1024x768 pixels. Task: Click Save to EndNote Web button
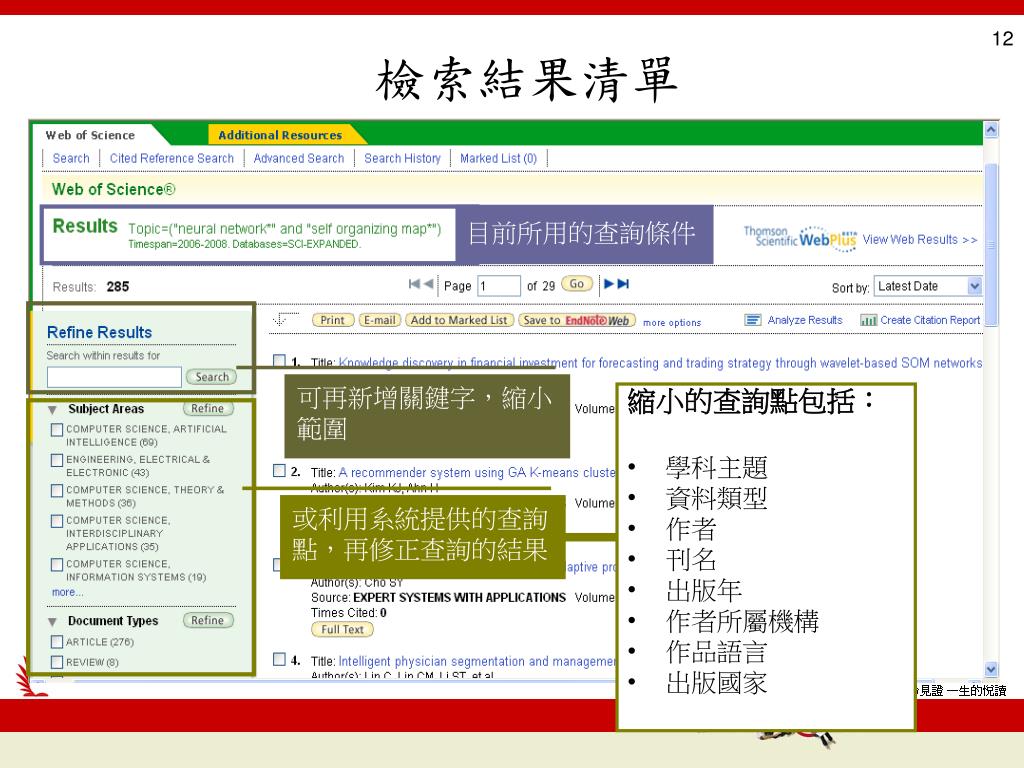(x=577, y=320)
